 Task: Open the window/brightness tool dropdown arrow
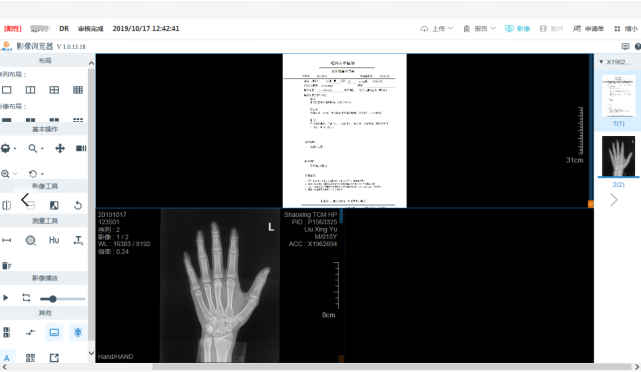(x=15, y=148)
